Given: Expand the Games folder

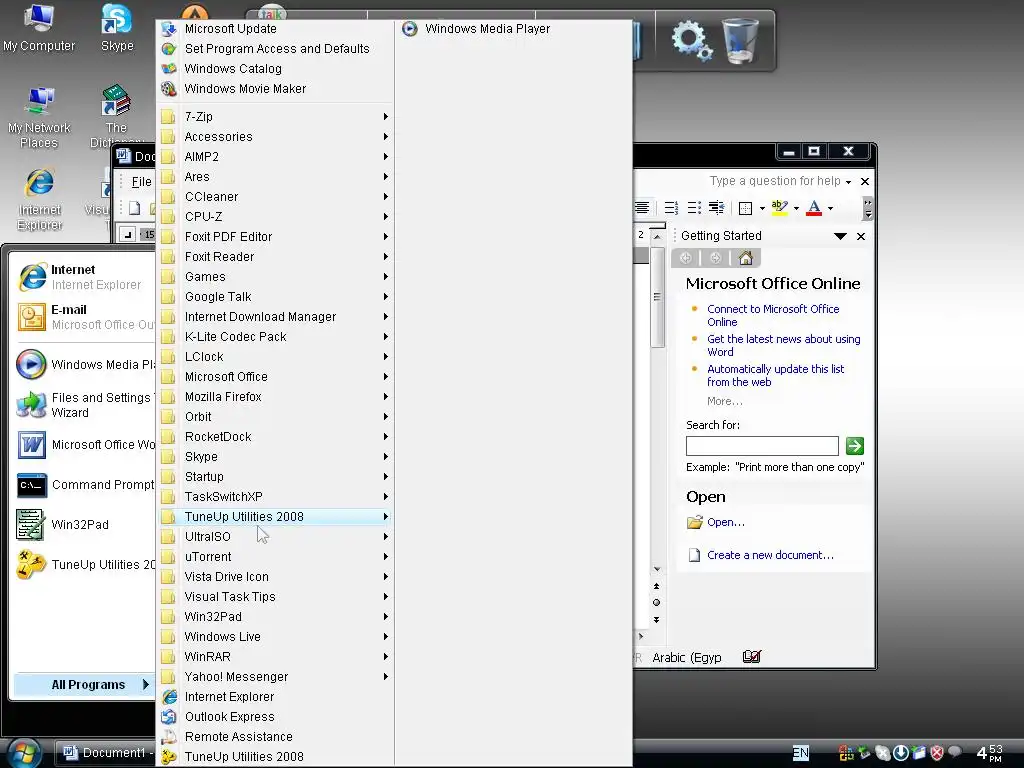Looking at the screenshot, I should point(274,277).
